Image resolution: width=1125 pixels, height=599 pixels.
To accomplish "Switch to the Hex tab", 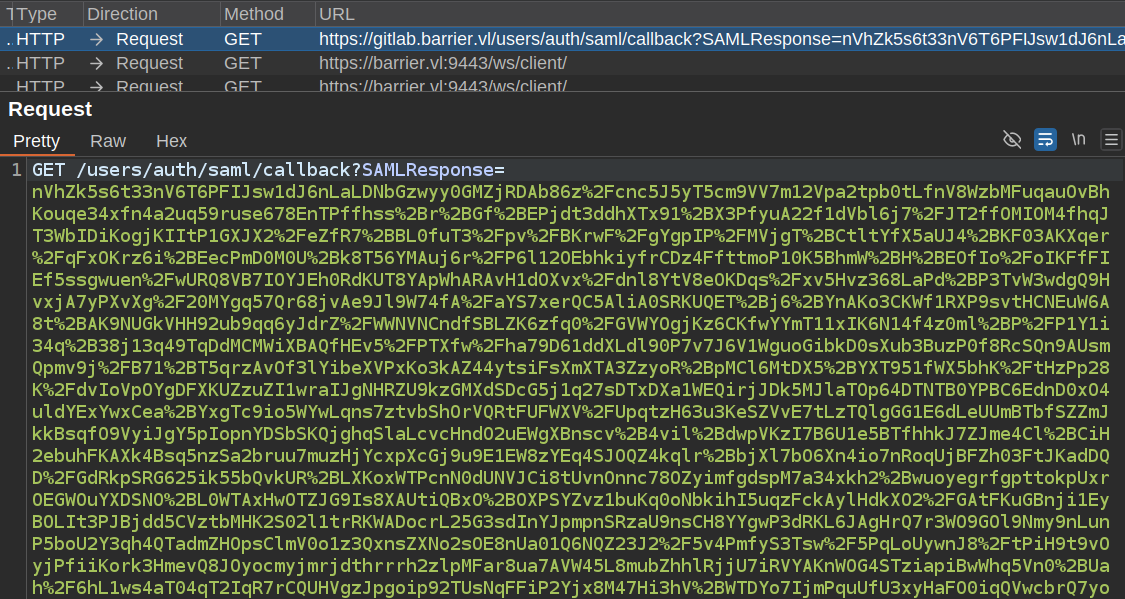I will (x=171, y=141).
